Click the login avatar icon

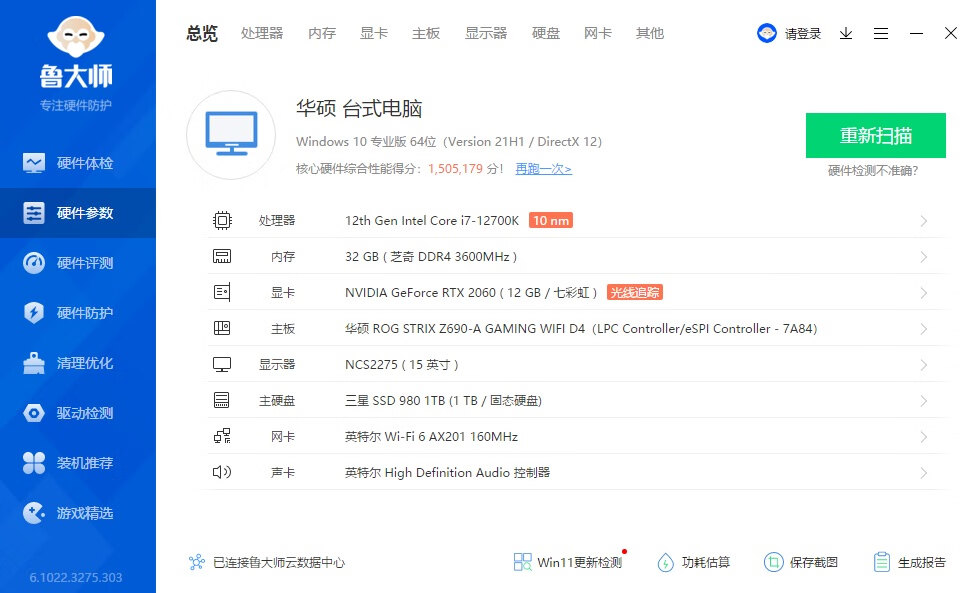[767, 33]
